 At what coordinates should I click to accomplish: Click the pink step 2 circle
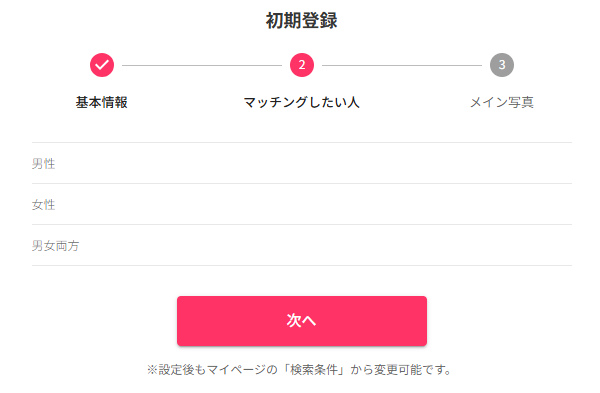[x=302, y=65]
